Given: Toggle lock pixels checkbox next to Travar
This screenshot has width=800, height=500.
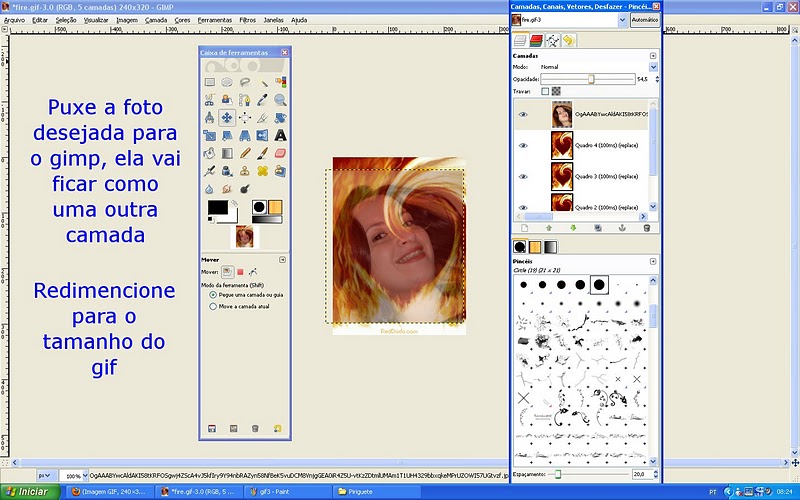Looking at the screenshot, I should 545,91.
